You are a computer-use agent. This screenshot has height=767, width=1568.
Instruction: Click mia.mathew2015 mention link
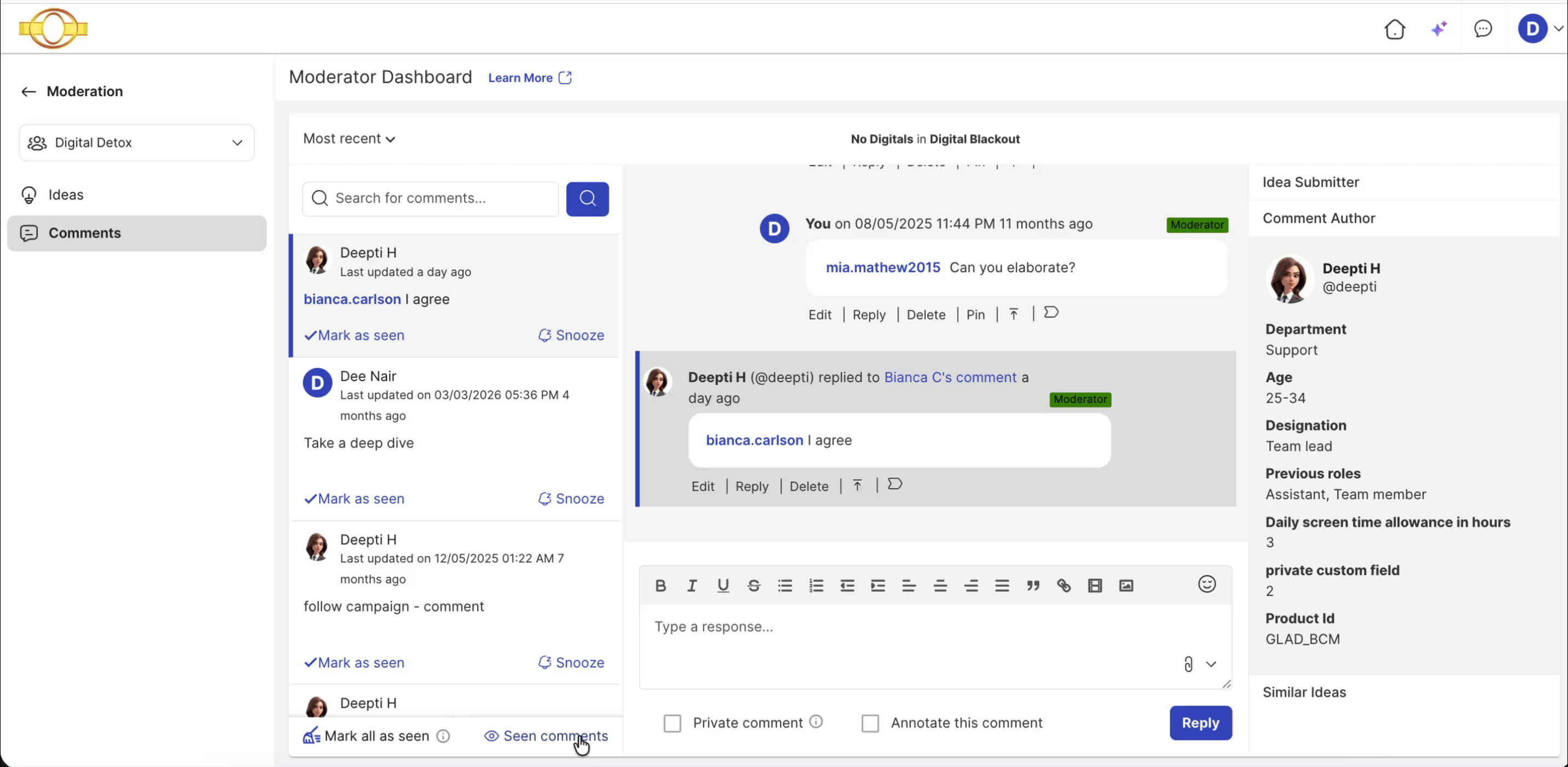click(x=882, y=268)
